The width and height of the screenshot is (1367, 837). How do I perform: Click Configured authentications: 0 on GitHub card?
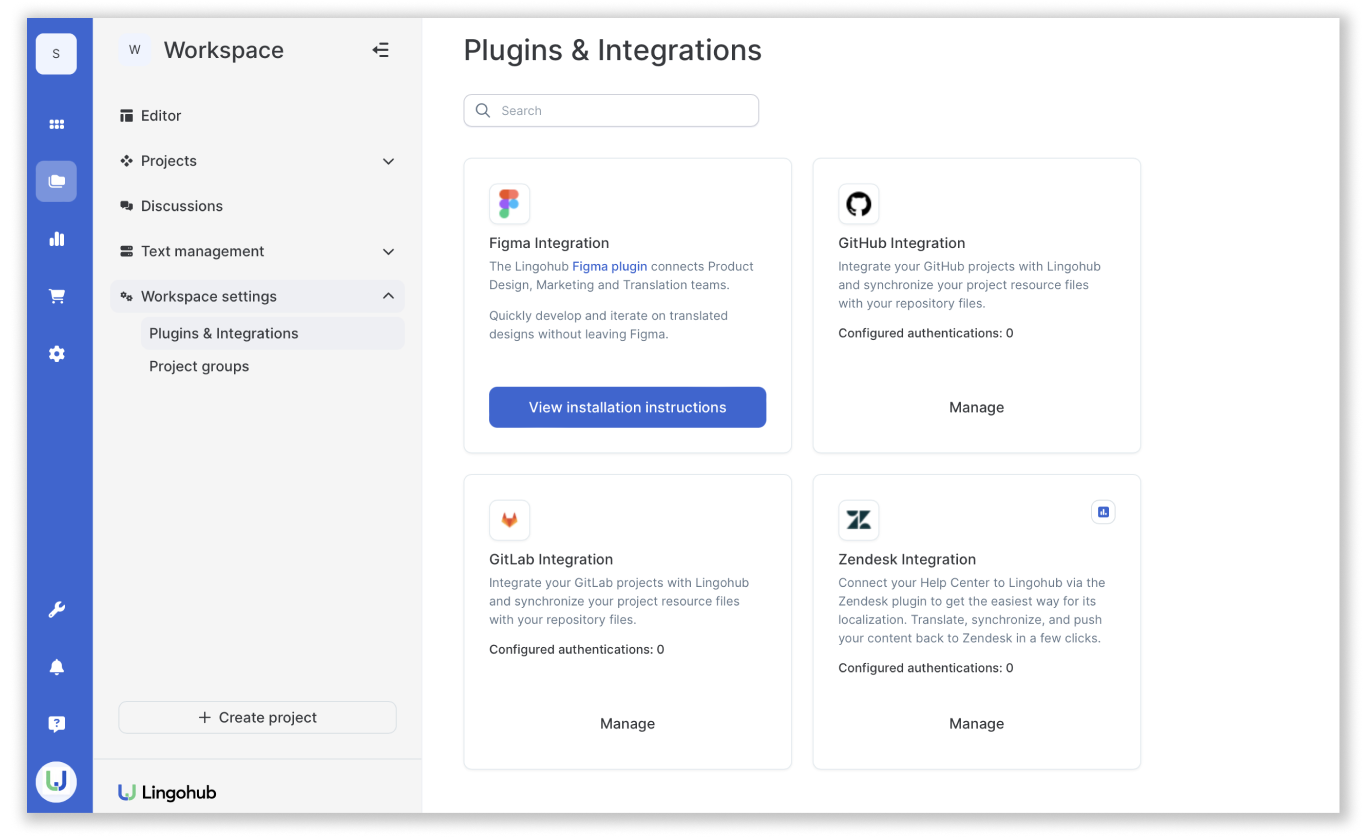click(926, 333)
